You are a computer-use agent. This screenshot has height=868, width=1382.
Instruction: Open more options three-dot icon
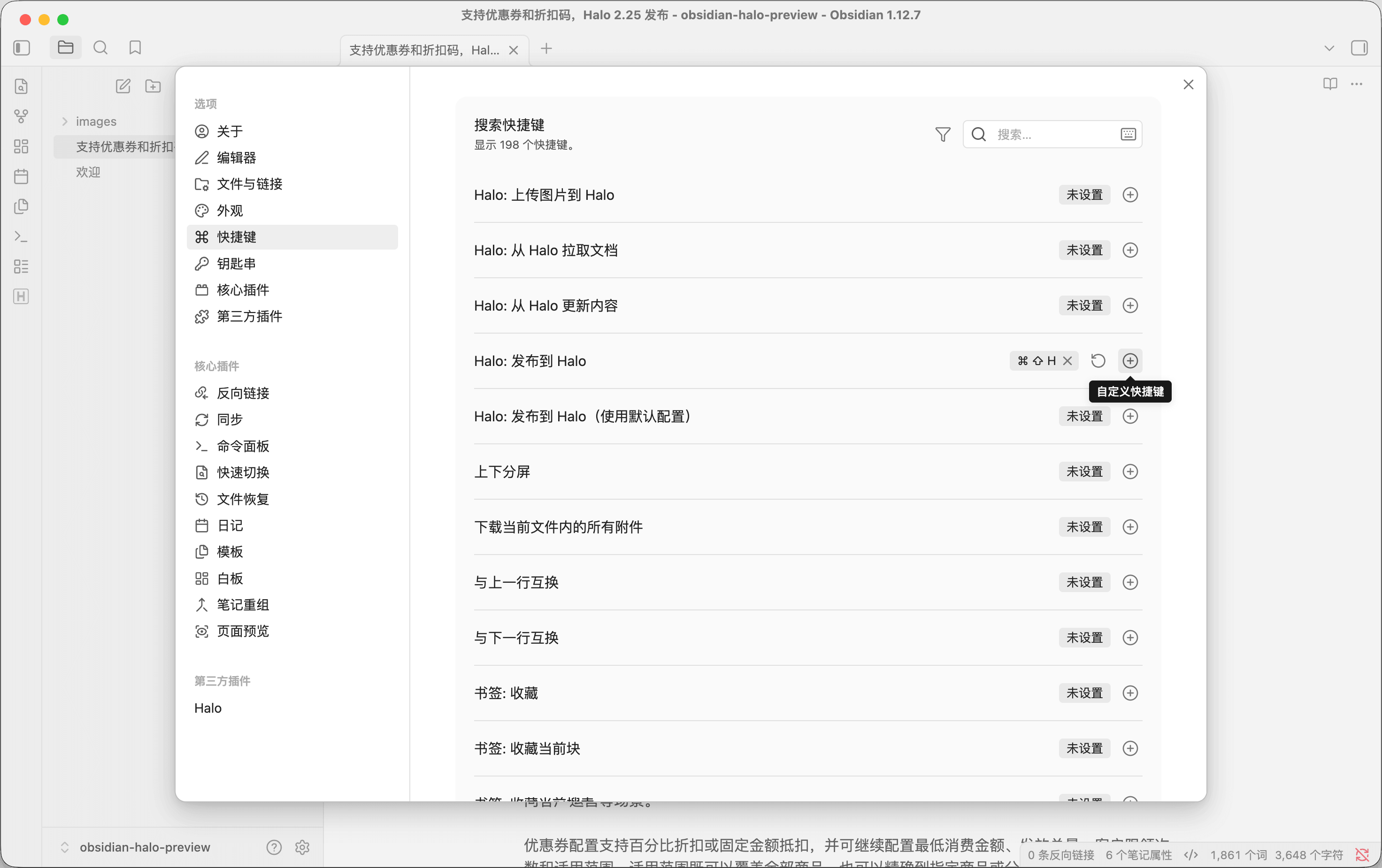(x=1357, y=84)
